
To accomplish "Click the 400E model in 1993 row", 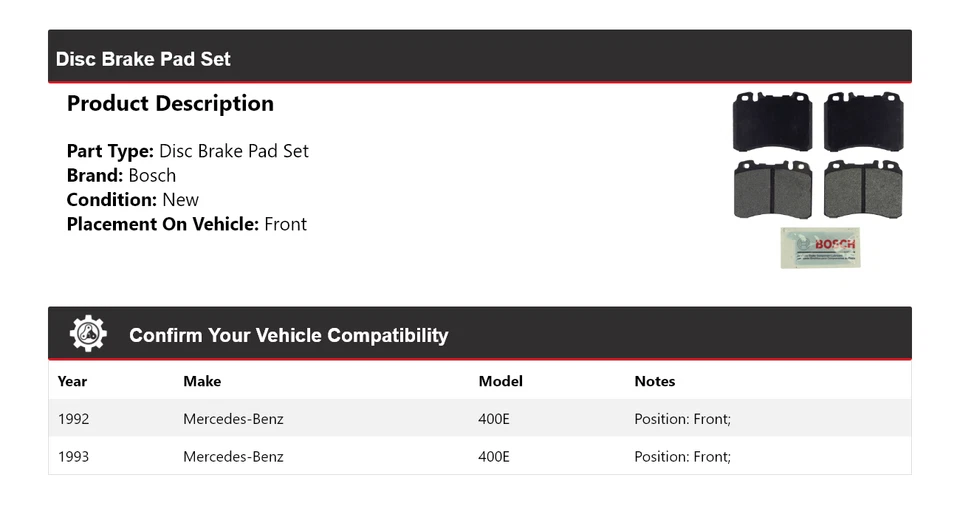I will pos(494,457).
